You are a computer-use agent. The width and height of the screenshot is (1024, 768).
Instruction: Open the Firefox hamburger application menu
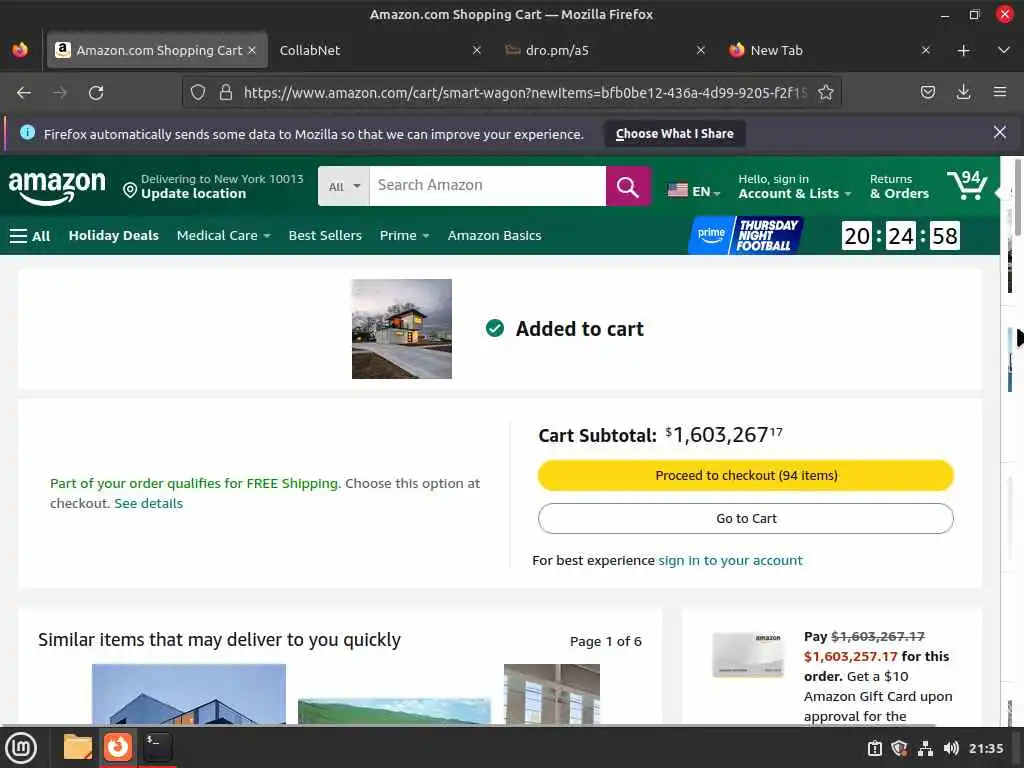(x=1000, y=92)
